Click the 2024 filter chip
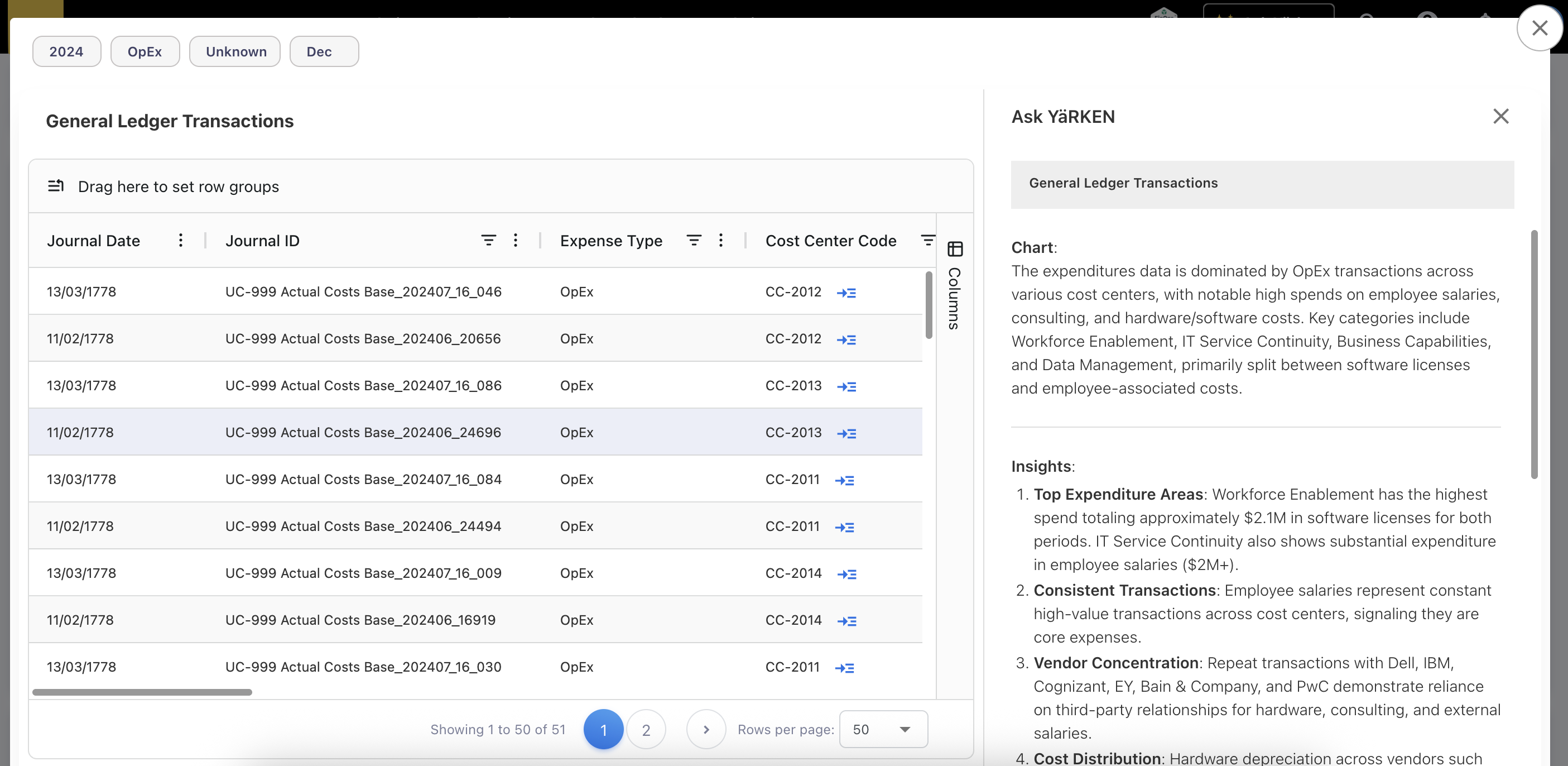This screenshot has height=766, width=1568. (x=66, y=52)
